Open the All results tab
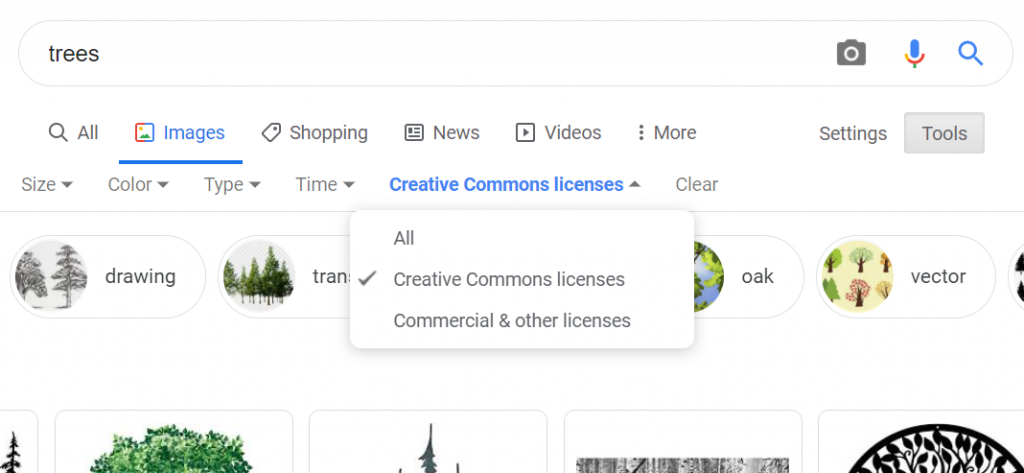The image size is (1024, 473). tap(73, 133)
